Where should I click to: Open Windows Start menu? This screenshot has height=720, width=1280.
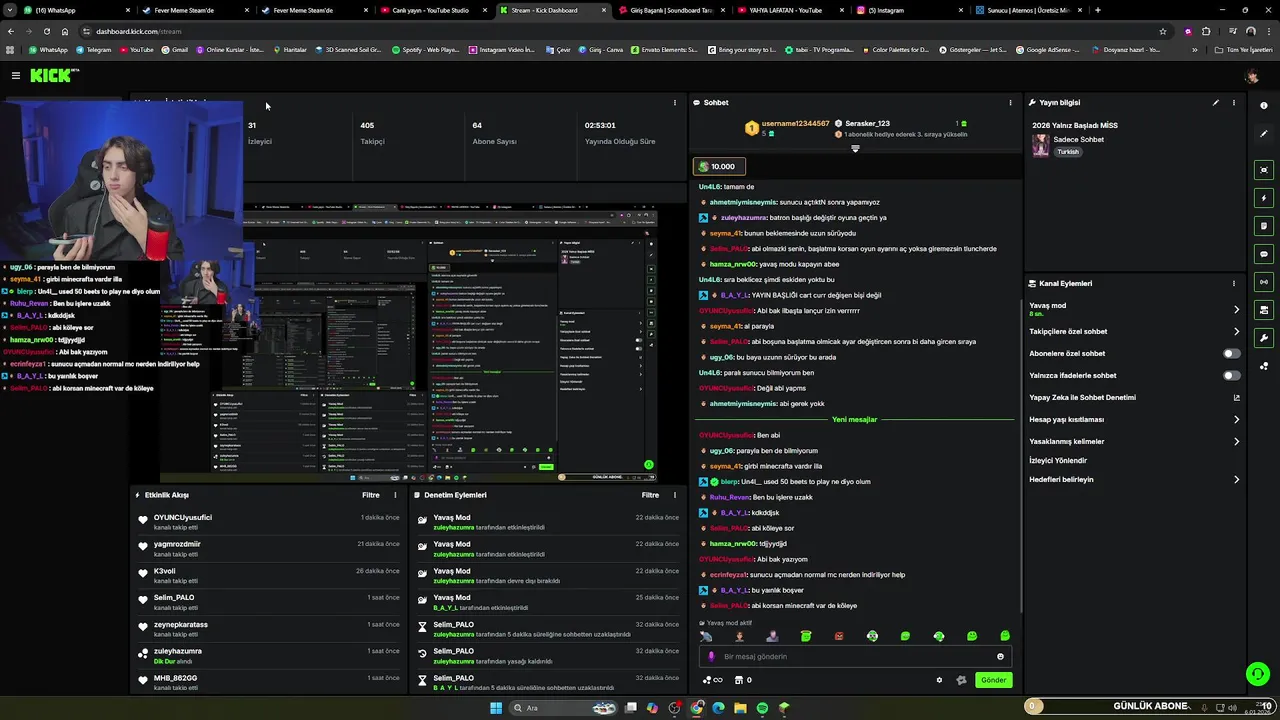pyautogui.click(x=495, y=708)
